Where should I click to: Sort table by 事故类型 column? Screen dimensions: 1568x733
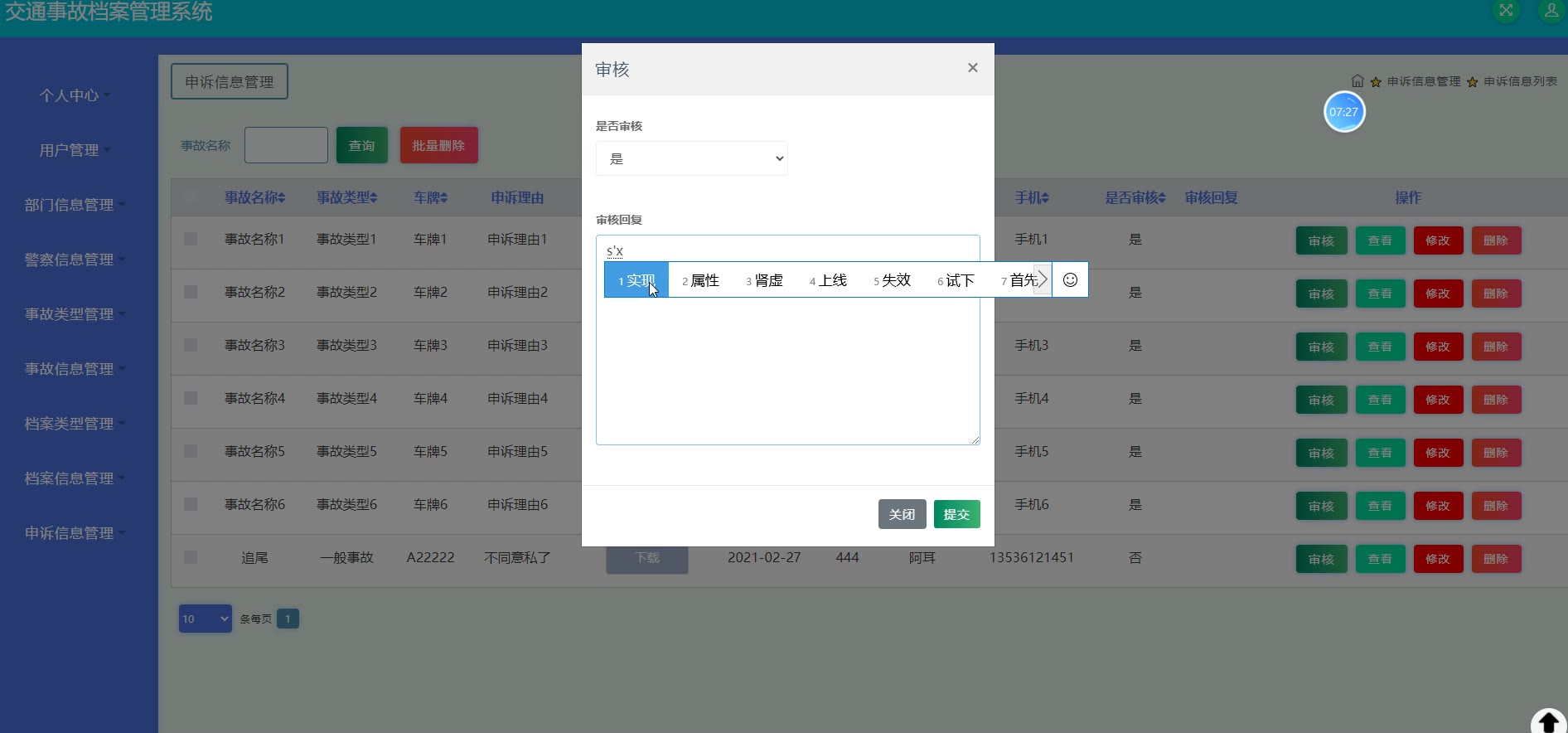click(x=346, y=197)
